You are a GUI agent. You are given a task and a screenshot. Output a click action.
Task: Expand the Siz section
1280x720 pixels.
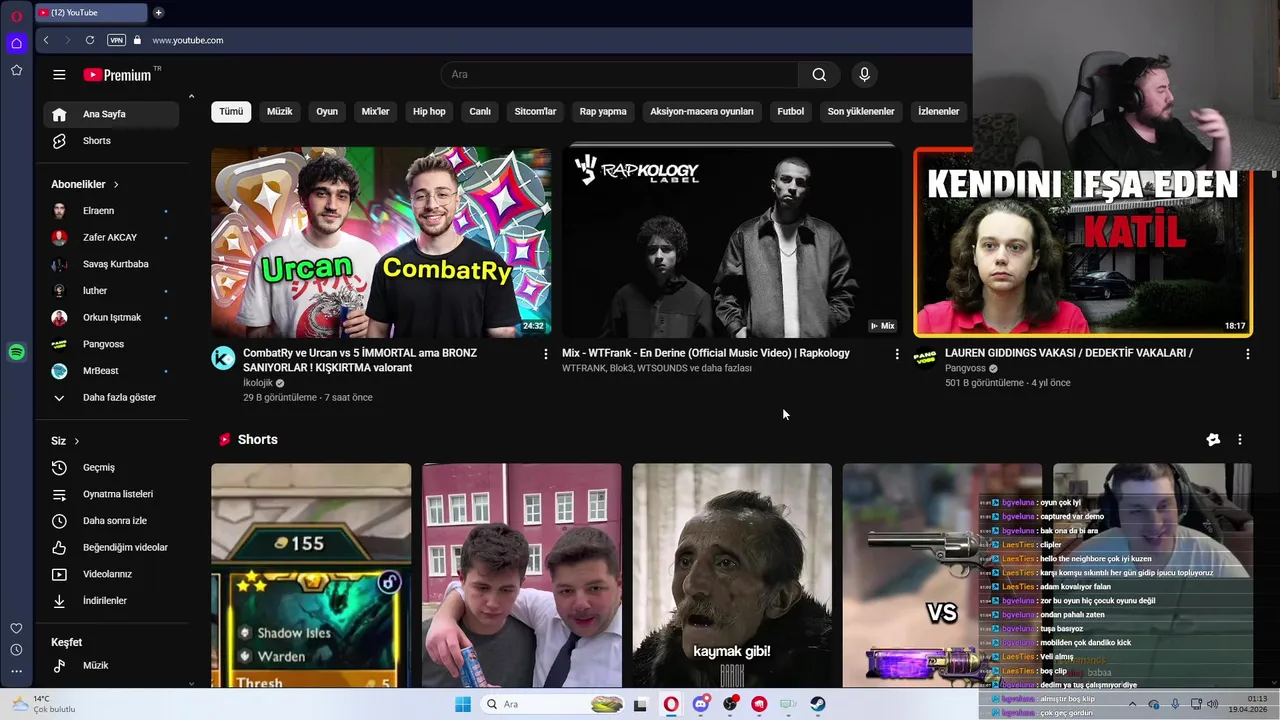tap(65, 441)
